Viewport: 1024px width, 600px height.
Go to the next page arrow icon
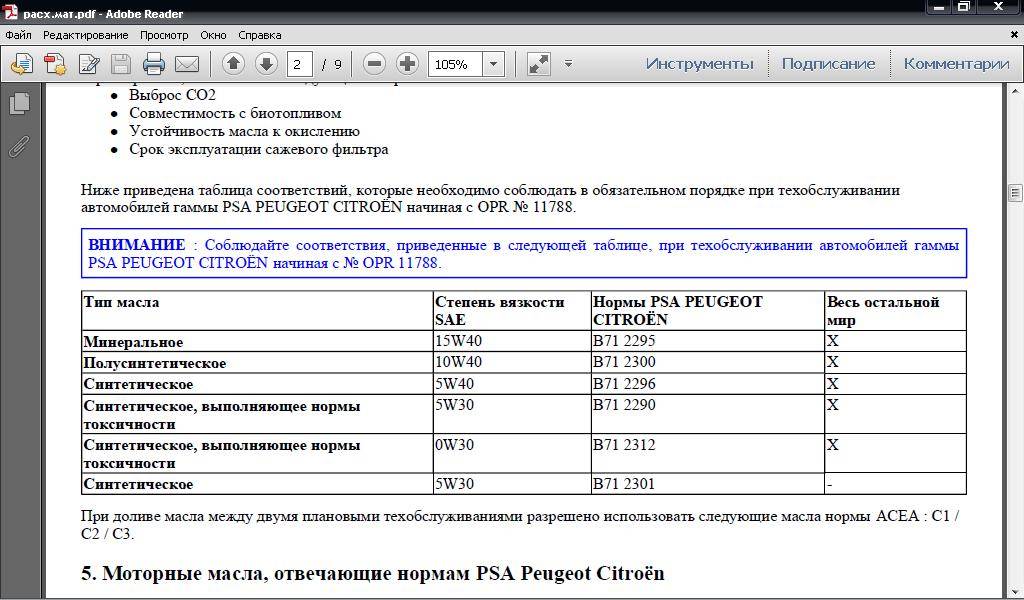pyautogui.click(x=265, y=63)
